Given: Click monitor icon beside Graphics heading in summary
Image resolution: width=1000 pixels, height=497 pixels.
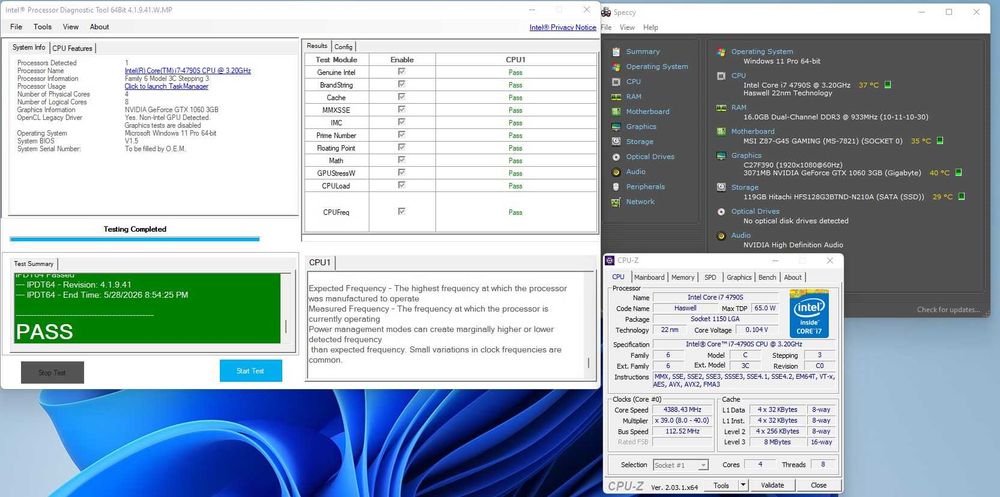Looking at the screenshot, I should coord(721,156).
